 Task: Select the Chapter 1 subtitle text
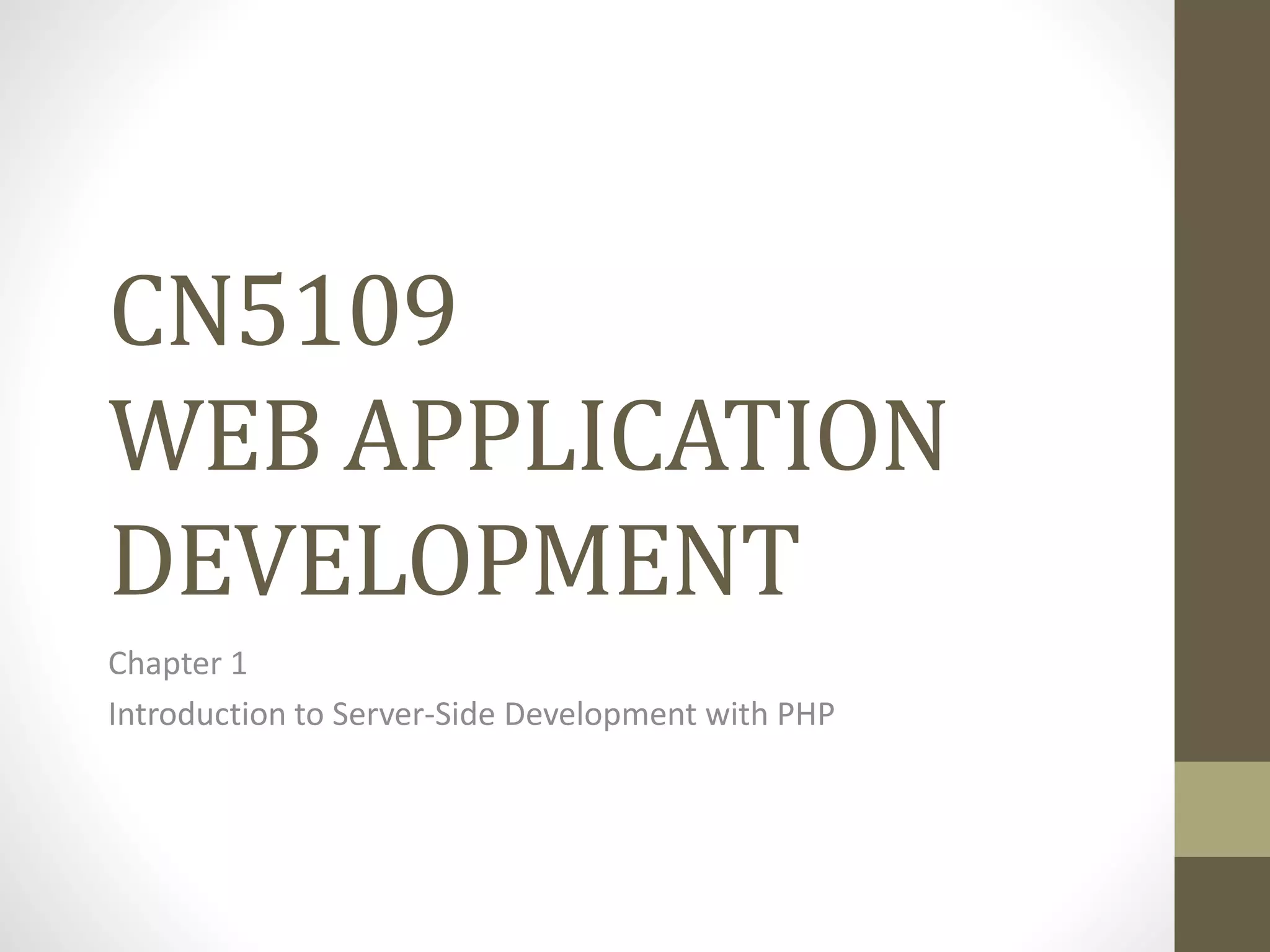click(x=177, y=664)
